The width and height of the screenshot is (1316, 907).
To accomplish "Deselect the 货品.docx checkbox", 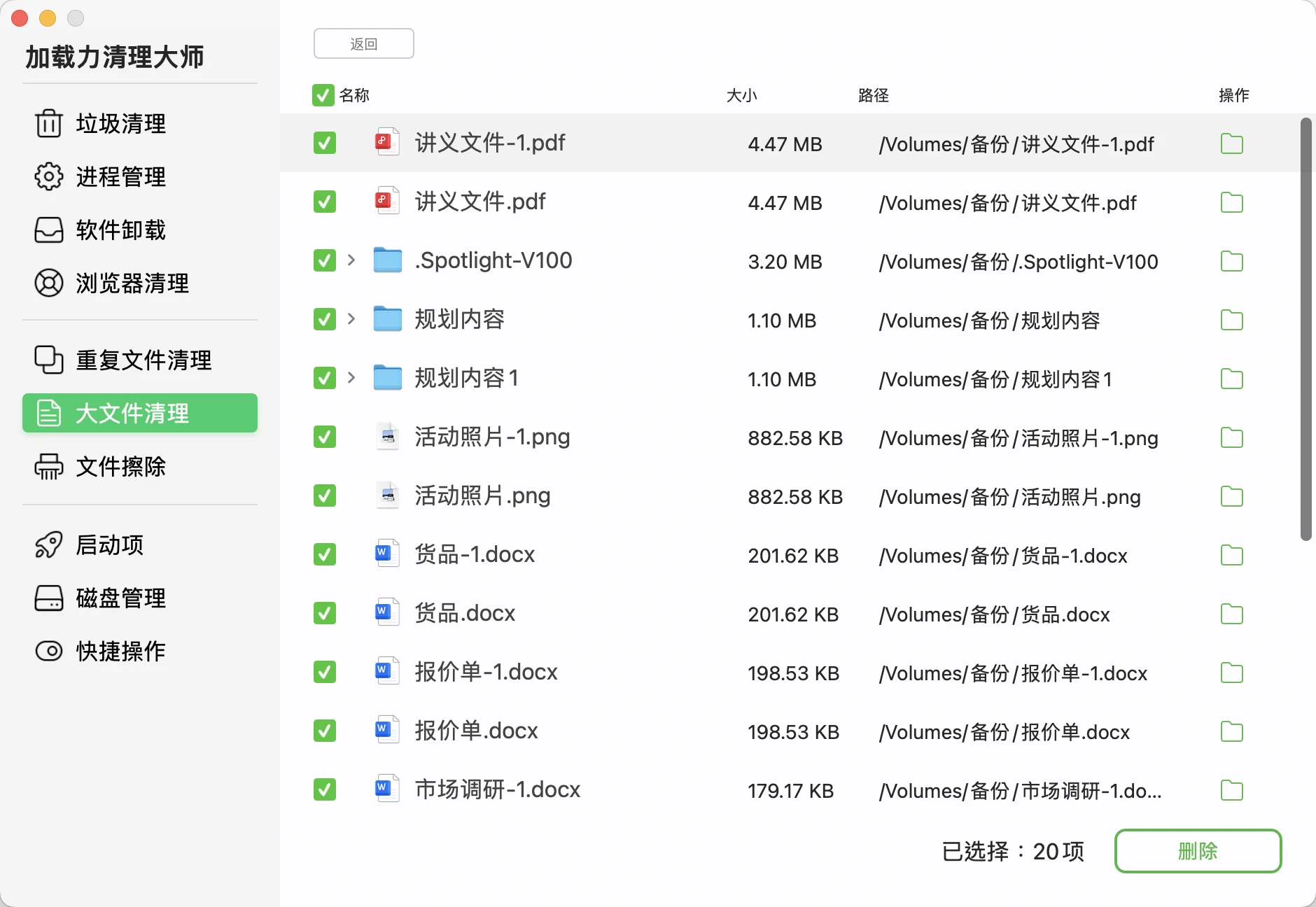I will [324, 613].
